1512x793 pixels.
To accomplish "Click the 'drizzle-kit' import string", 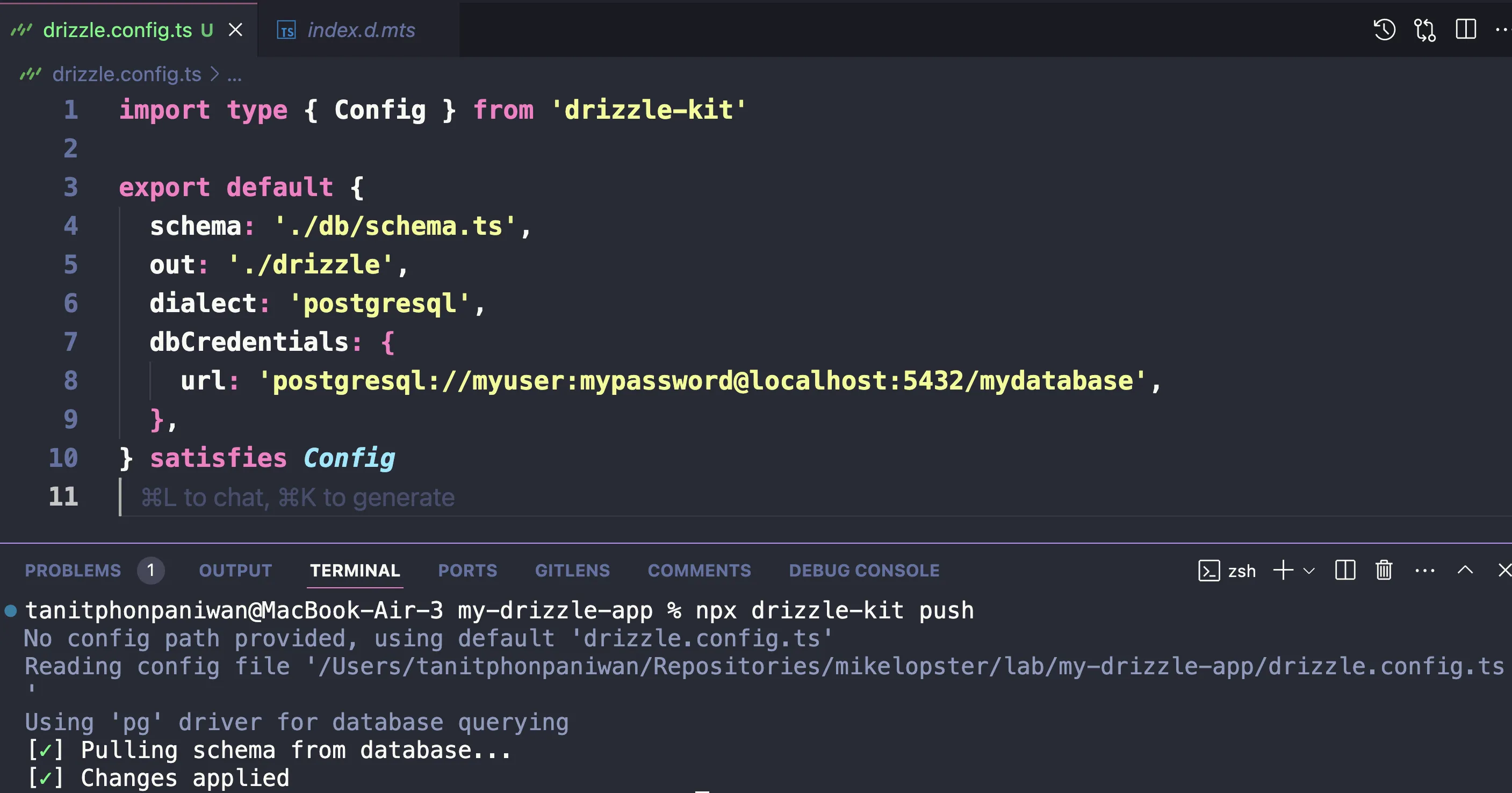I will click(x=649, y=110).
